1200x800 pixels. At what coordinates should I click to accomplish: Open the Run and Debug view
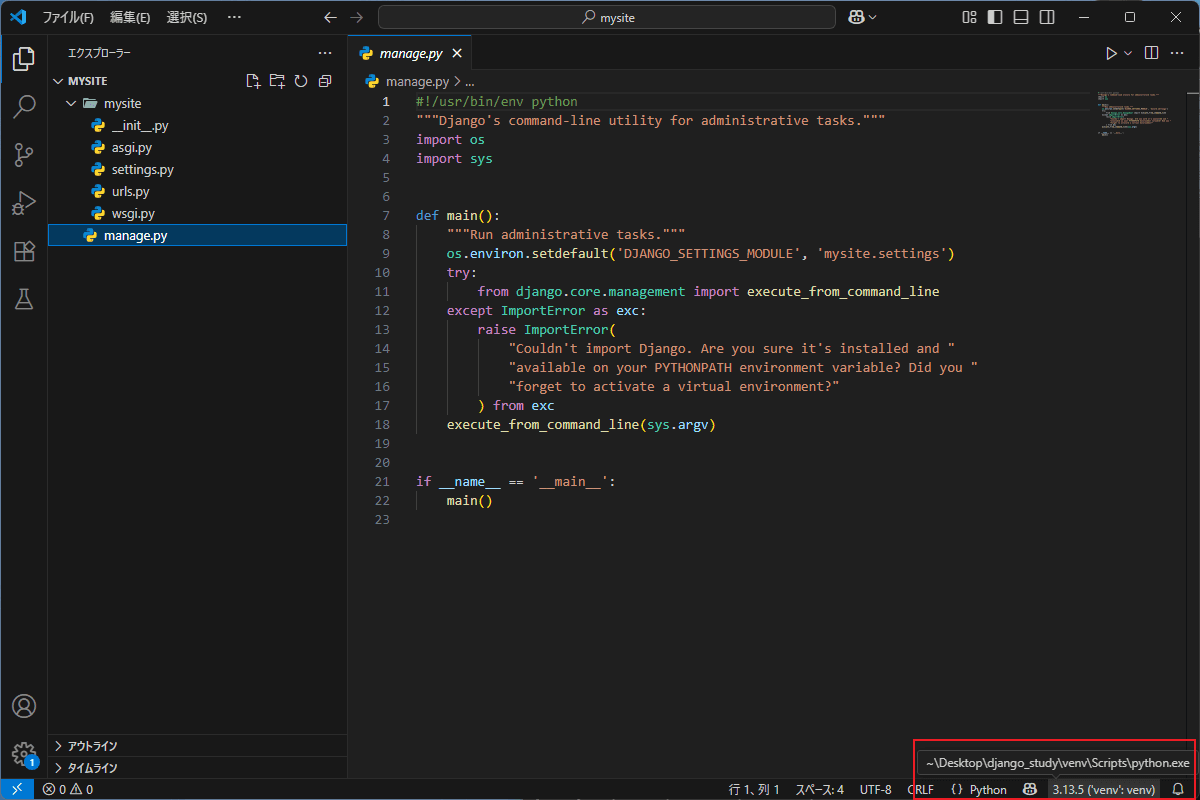pyautogui.click(x=24, y=203)
